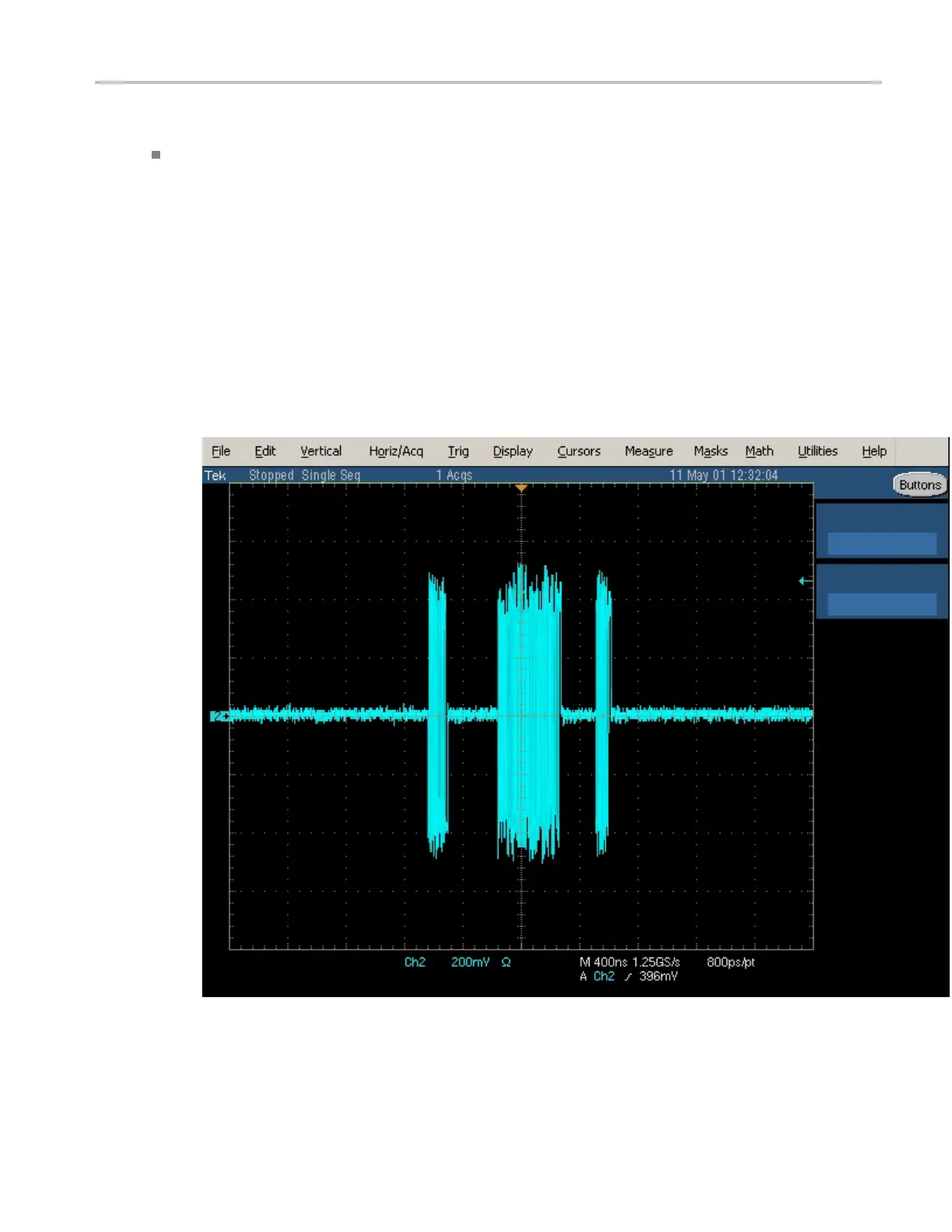Select the Ch2 channel label
952x1232 pixels.
pyautogui.click(x=415, y=962)
